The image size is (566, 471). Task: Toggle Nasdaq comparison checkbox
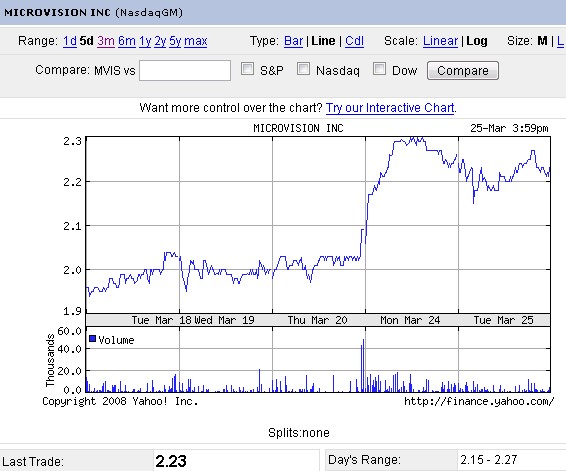(x=303, y=69)
